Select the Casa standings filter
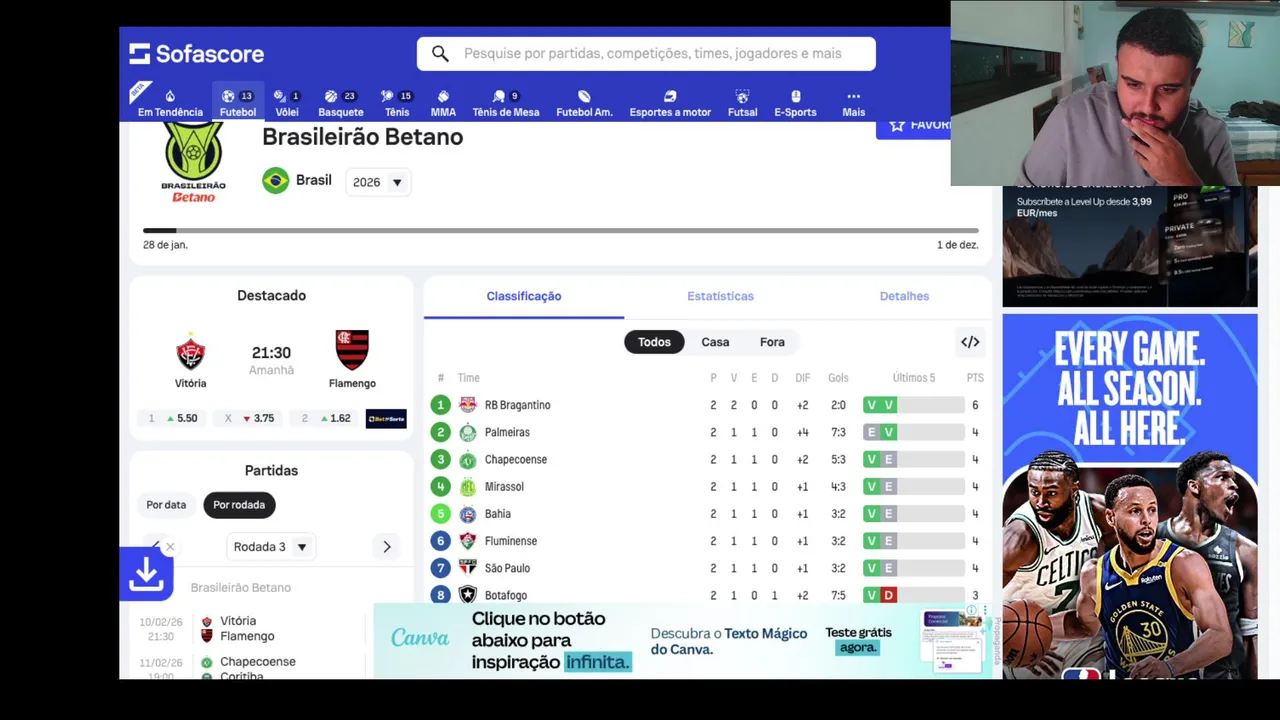 715,342
